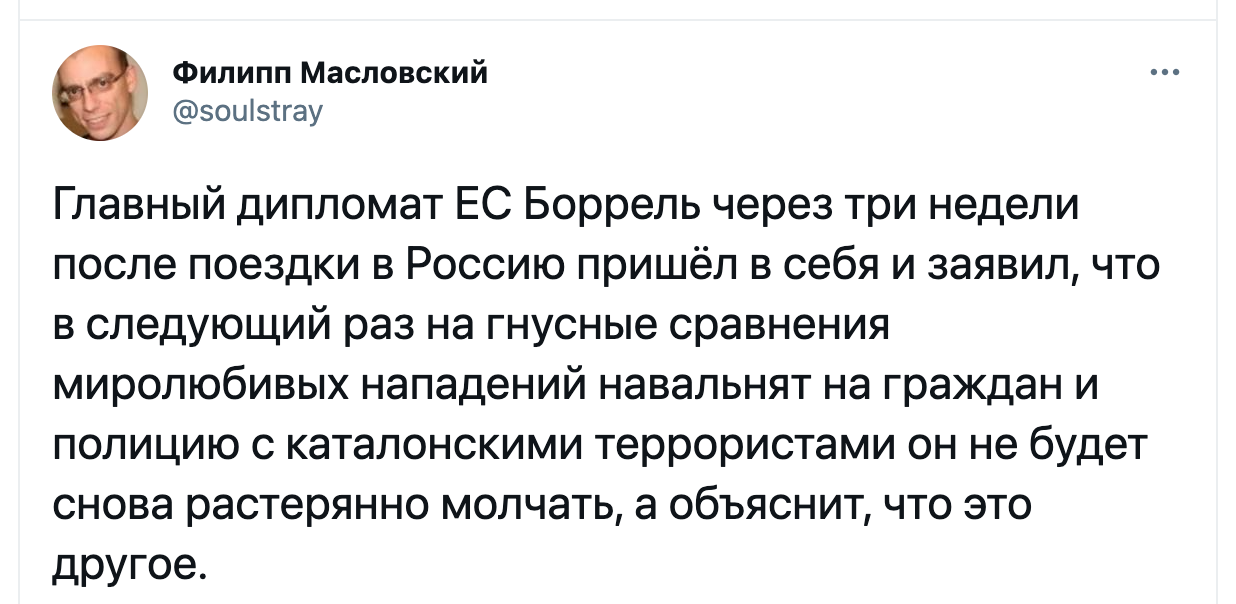
Task: Open the Филипп Масловский display name link
Action: pos(331,72)
